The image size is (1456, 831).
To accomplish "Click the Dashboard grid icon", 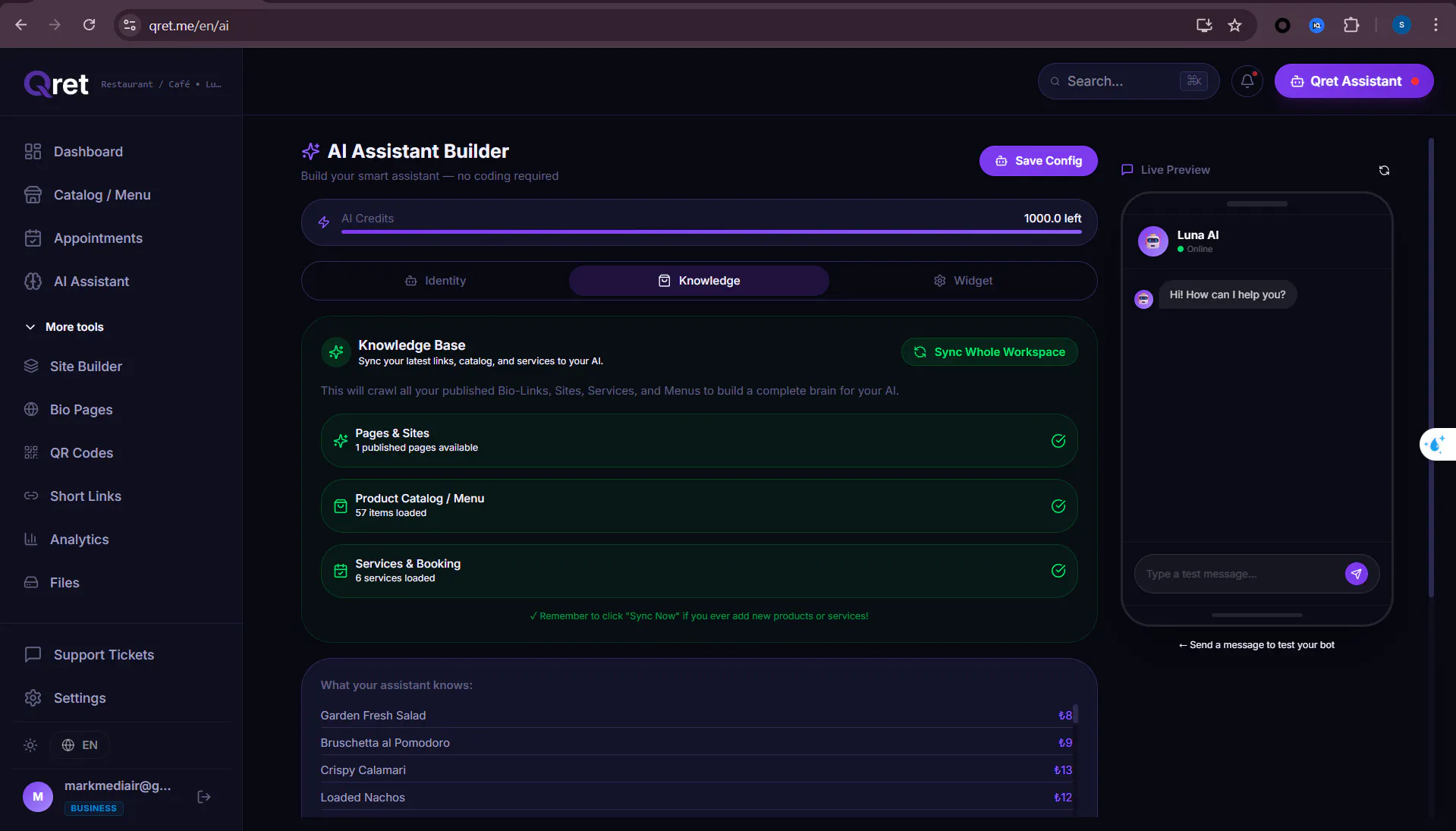I will [x=33, y=152].
